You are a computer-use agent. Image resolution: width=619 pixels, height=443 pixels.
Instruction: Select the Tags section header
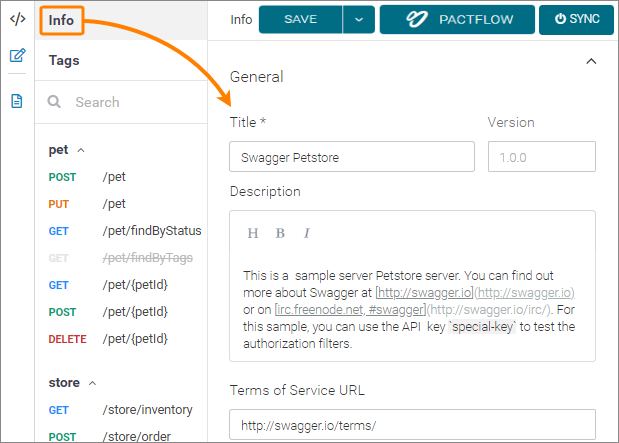pos(64,60)
